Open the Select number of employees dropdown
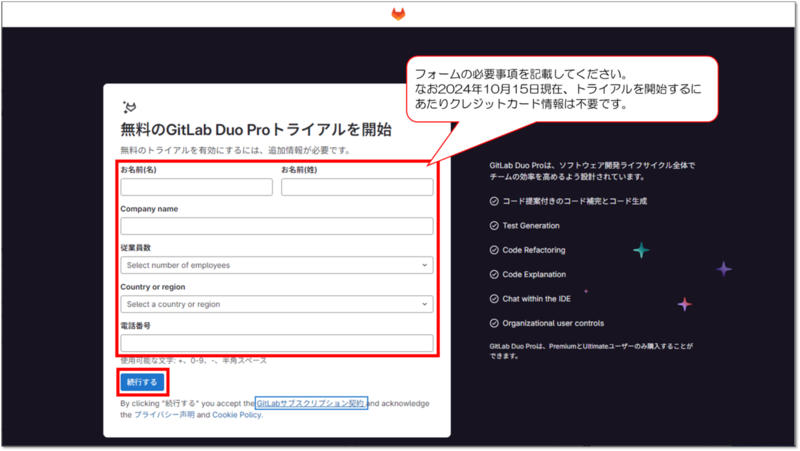 coord(277,265)
